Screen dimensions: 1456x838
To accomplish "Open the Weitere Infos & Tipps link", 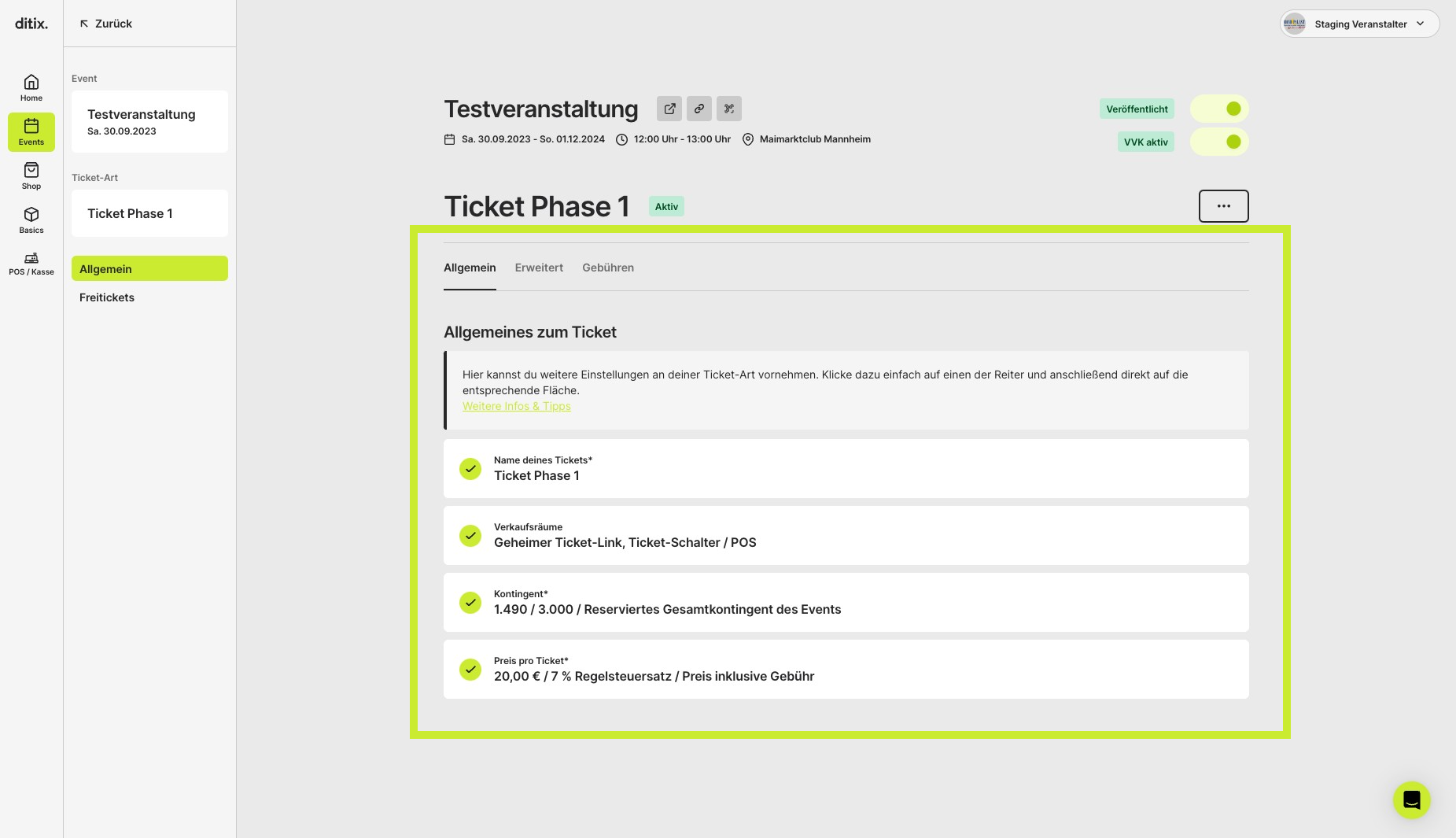I will pos(517,406).
